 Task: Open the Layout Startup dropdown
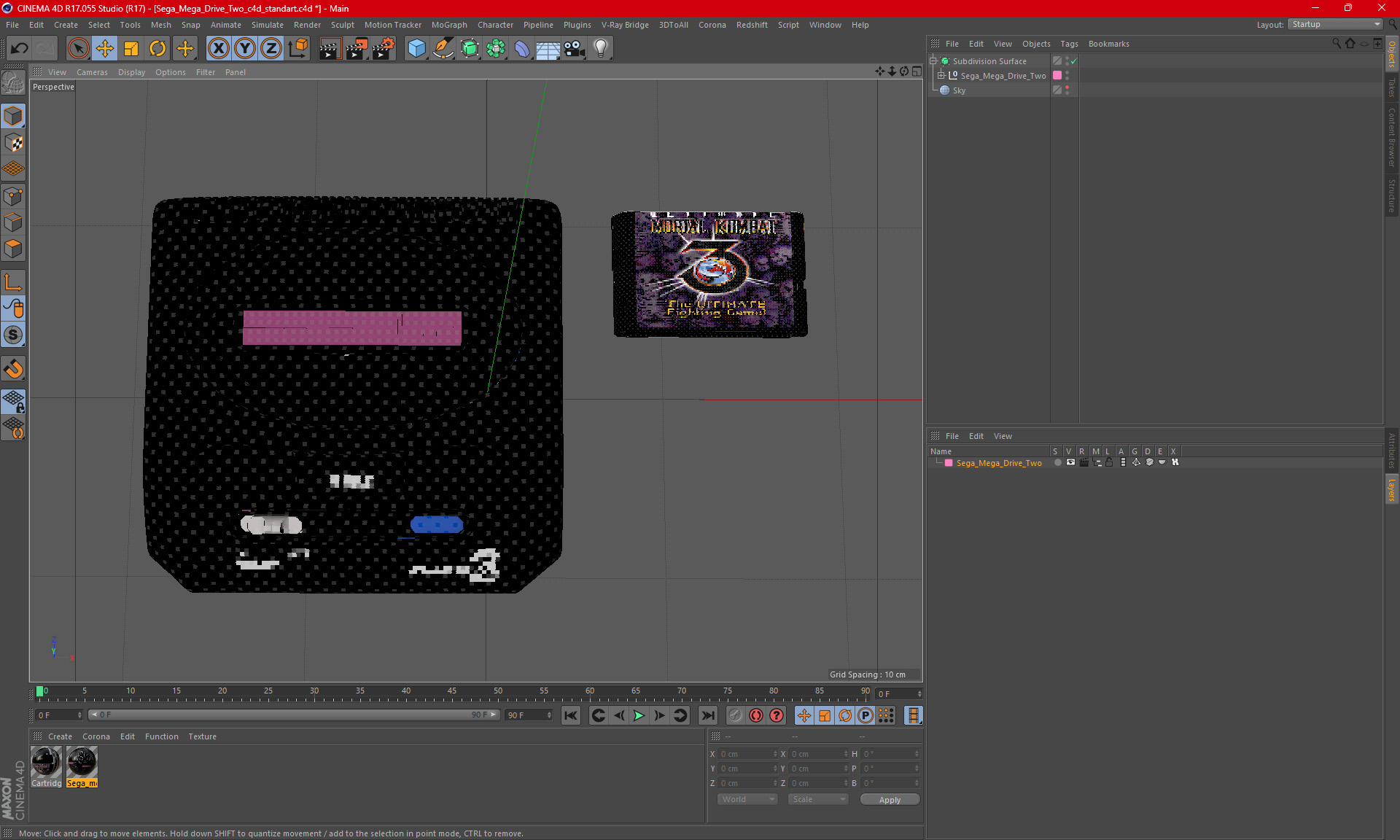[1335, 25]
